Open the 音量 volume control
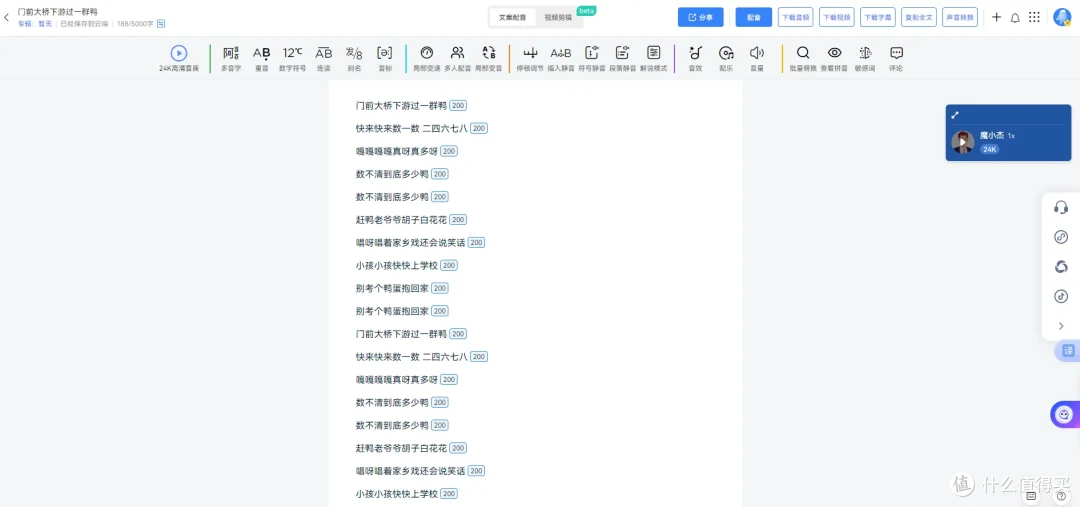This screenshot has height=507, width=1080. click(757, 59)
